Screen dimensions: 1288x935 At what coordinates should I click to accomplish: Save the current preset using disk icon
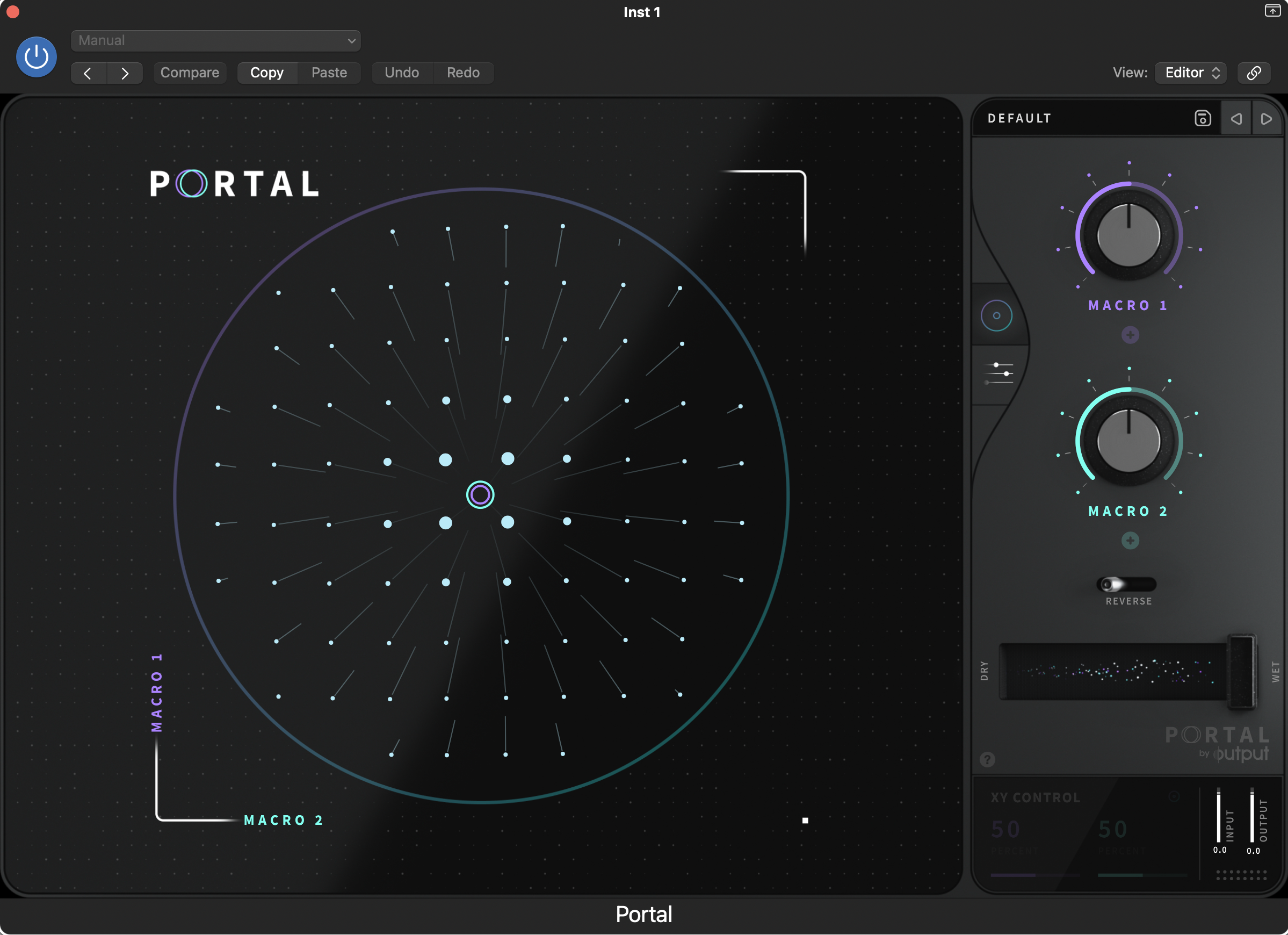click(1202, 118)
